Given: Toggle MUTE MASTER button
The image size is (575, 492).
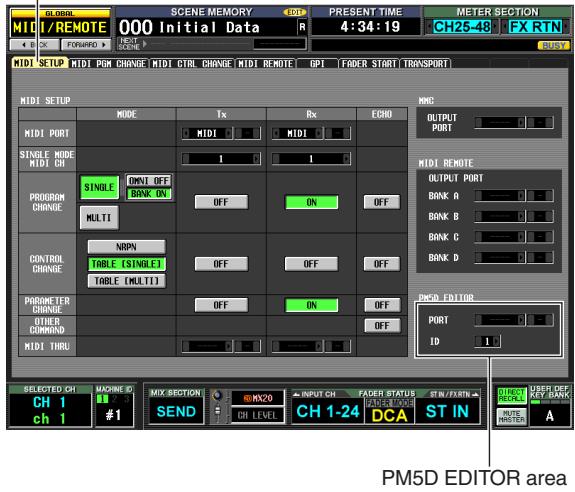Looking at the screenshot, I should click(x=512, y=417).
